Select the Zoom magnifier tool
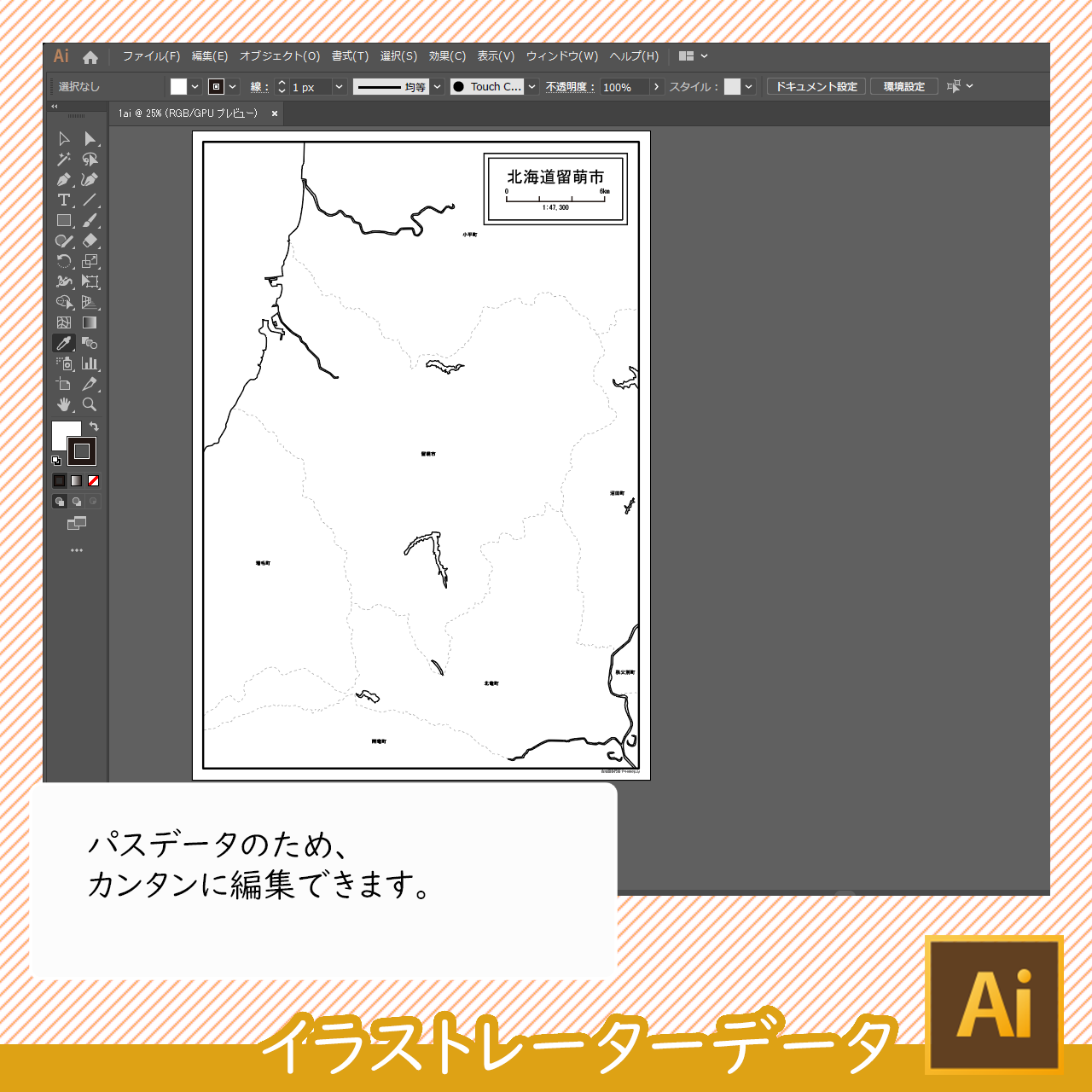 (90, 404)
